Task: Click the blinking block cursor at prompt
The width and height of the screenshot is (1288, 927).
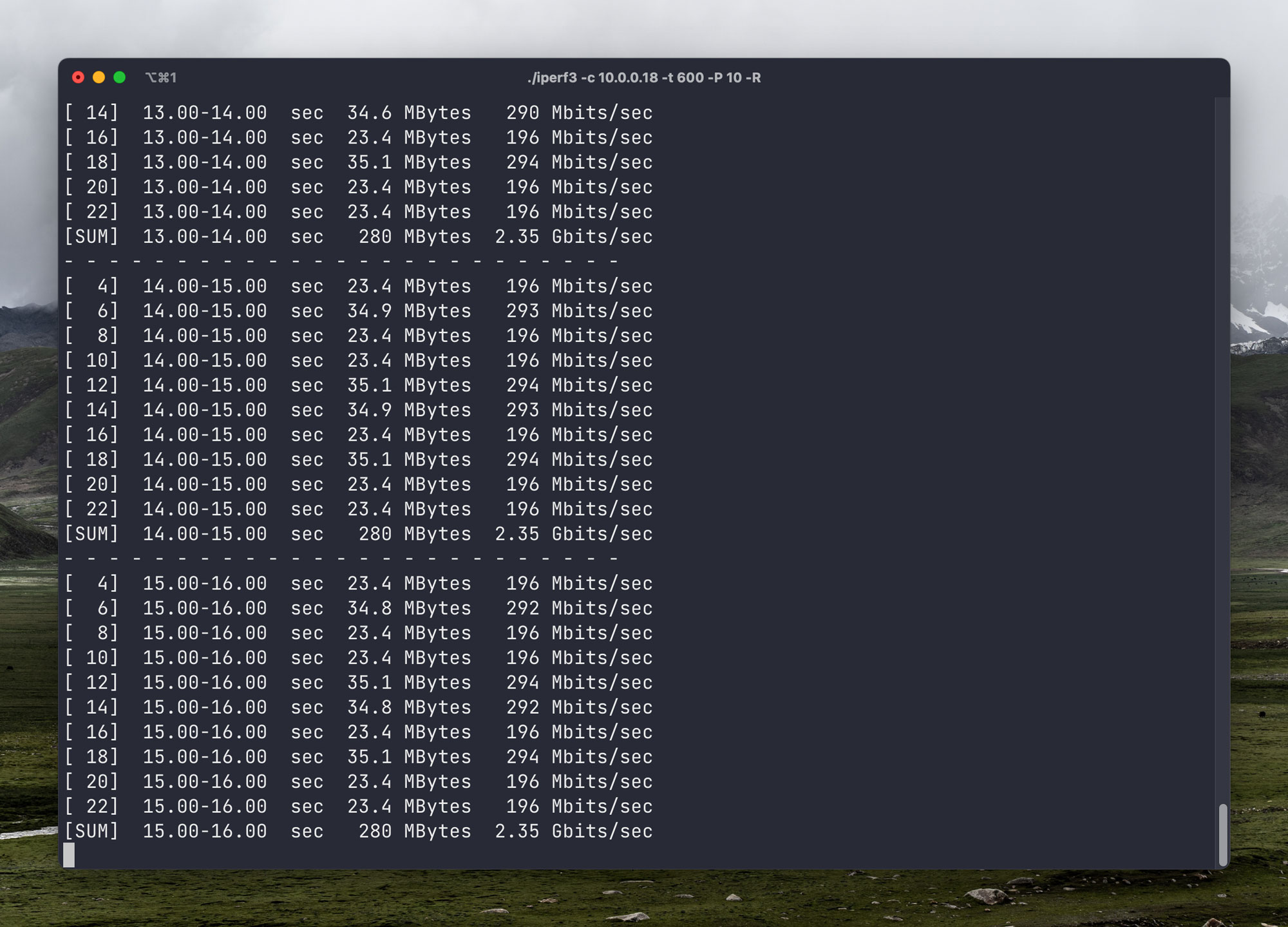Action: [69, 855]
